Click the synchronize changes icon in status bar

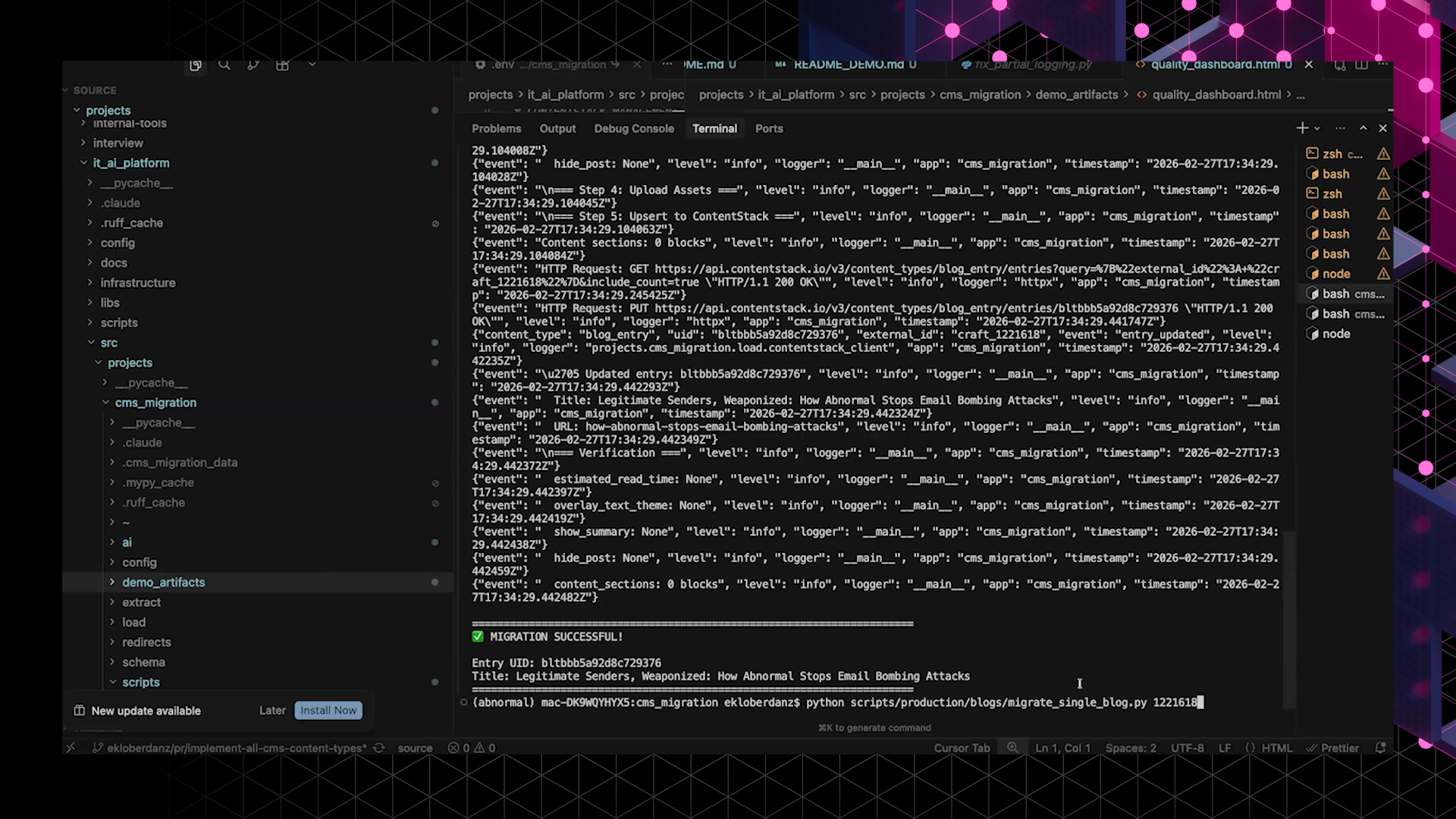379,748
